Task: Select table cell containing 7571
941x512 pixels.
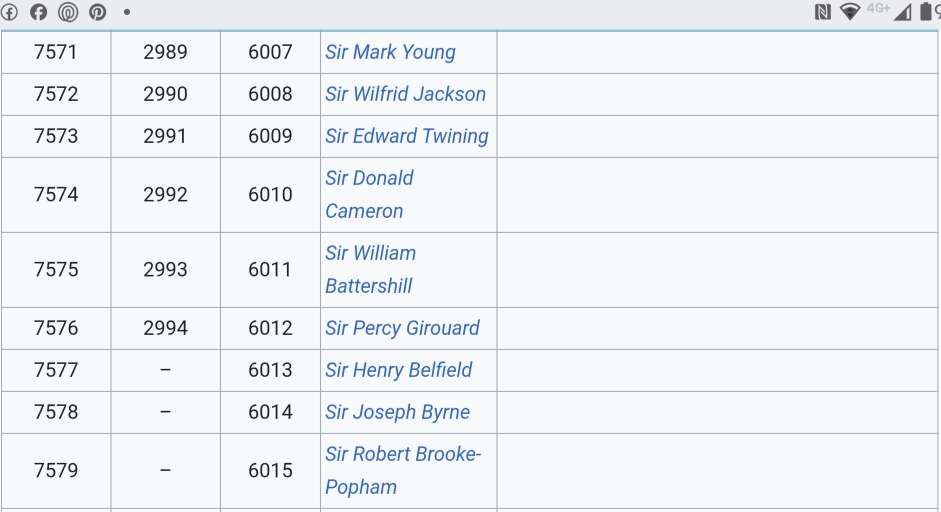Action: (x=55, y=52)
